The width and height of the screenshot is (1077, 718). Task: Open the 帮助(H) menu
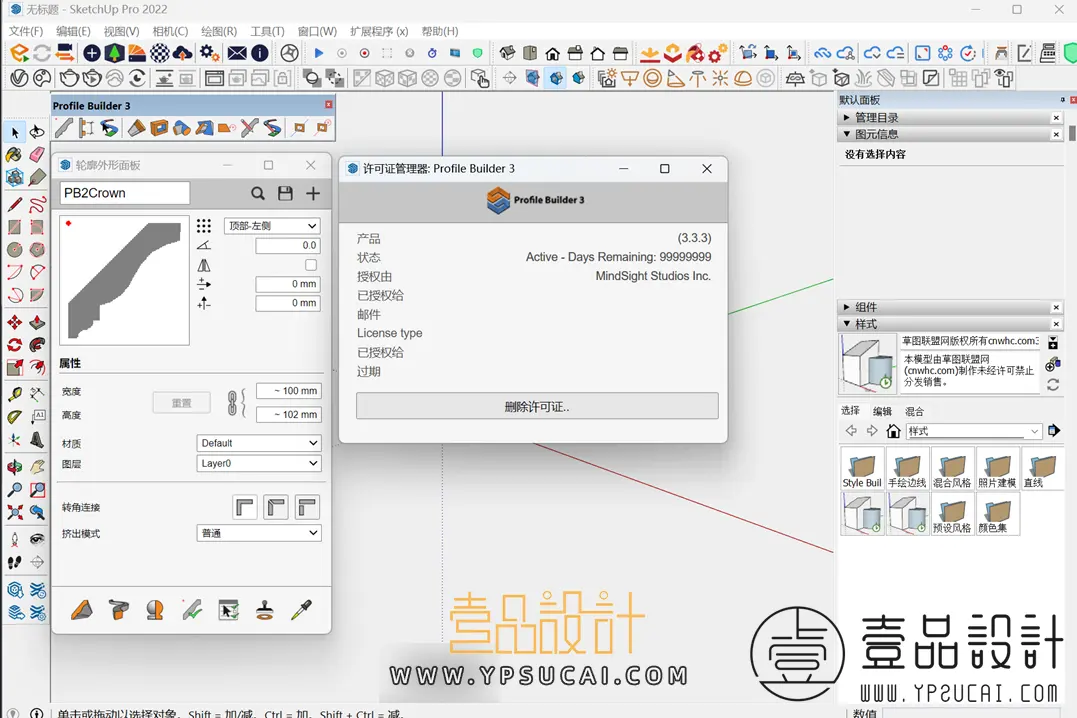440,31
